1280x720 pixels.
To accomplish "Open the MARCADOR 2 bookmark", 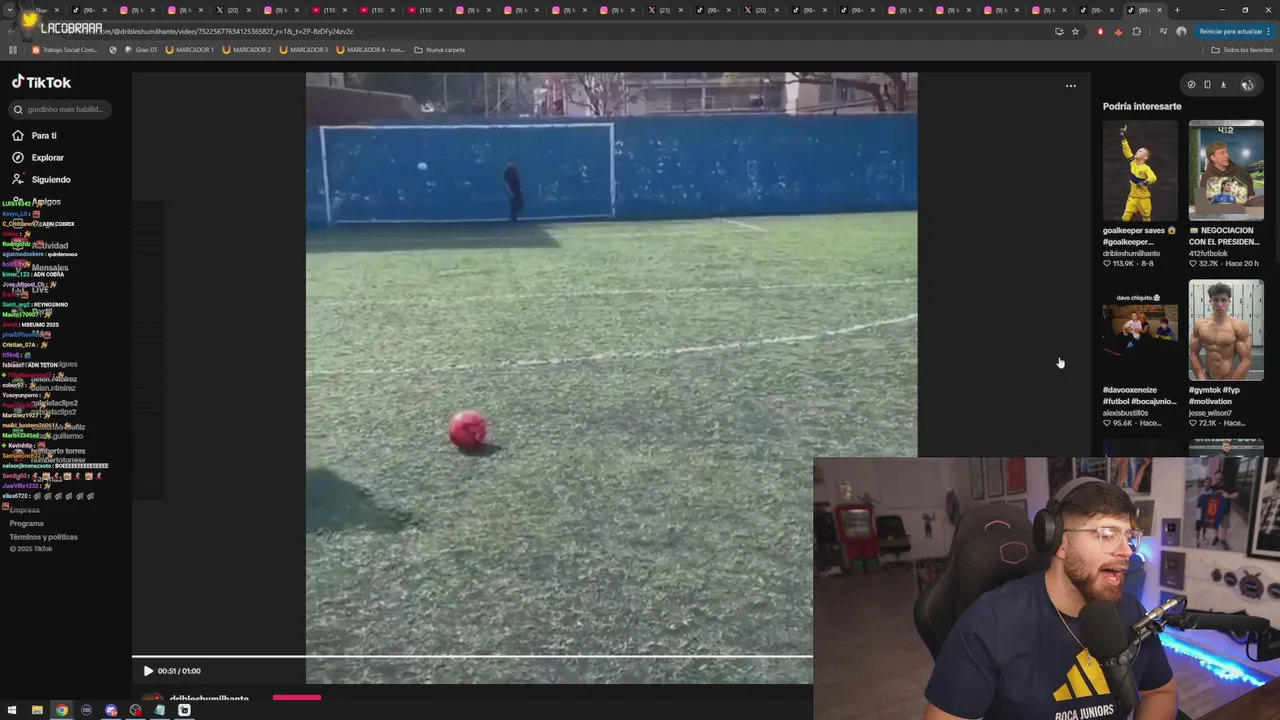I will (246, 49).
